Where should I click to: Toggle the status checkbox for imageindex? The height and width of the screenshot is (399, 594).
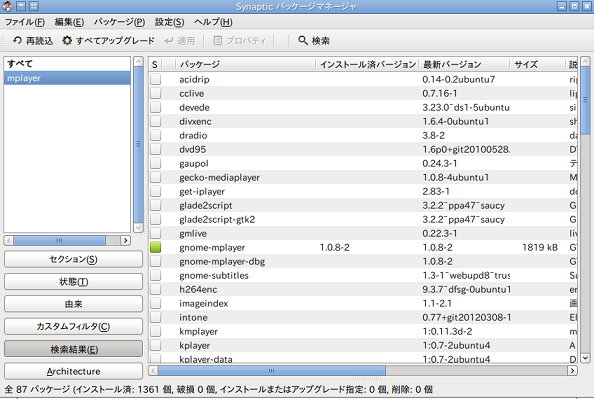click(x=155, y=304)
